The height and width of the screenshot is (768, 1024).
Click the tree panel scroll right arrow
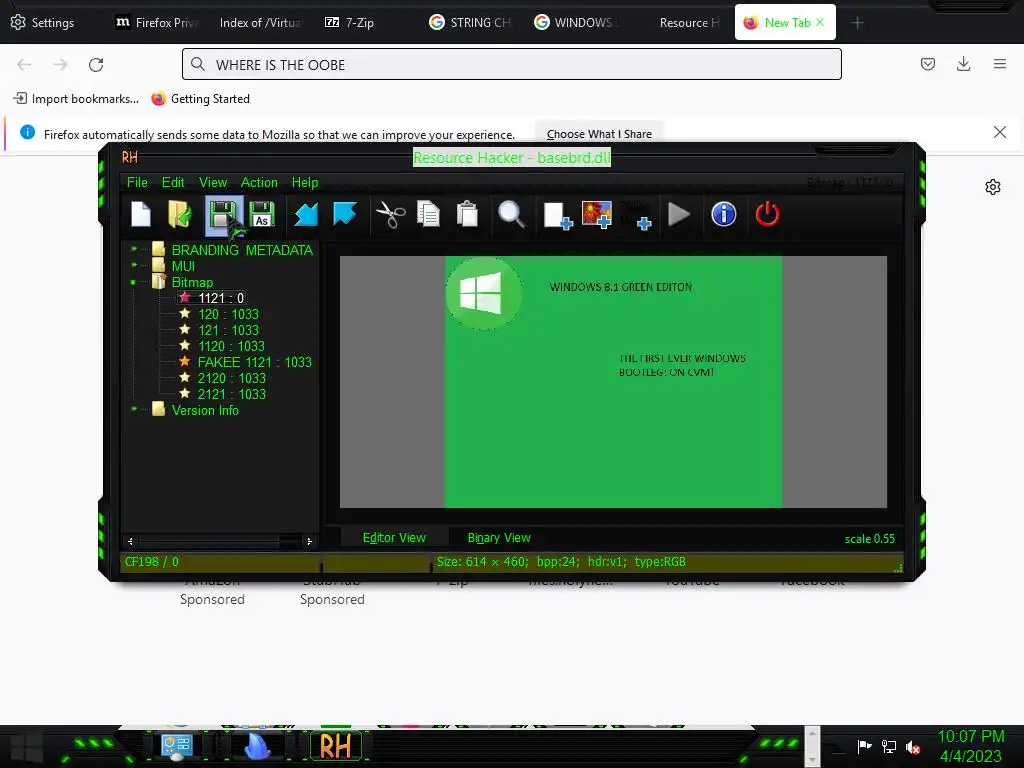point(309,541)
